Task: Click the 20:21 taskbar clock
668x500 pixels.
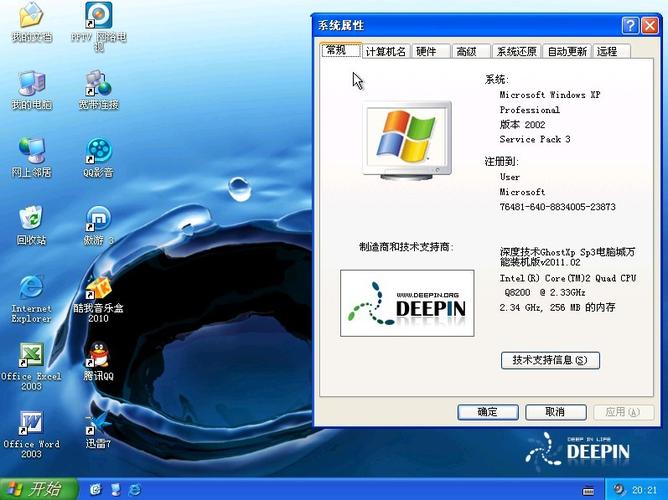Action: tap(645, 490)
